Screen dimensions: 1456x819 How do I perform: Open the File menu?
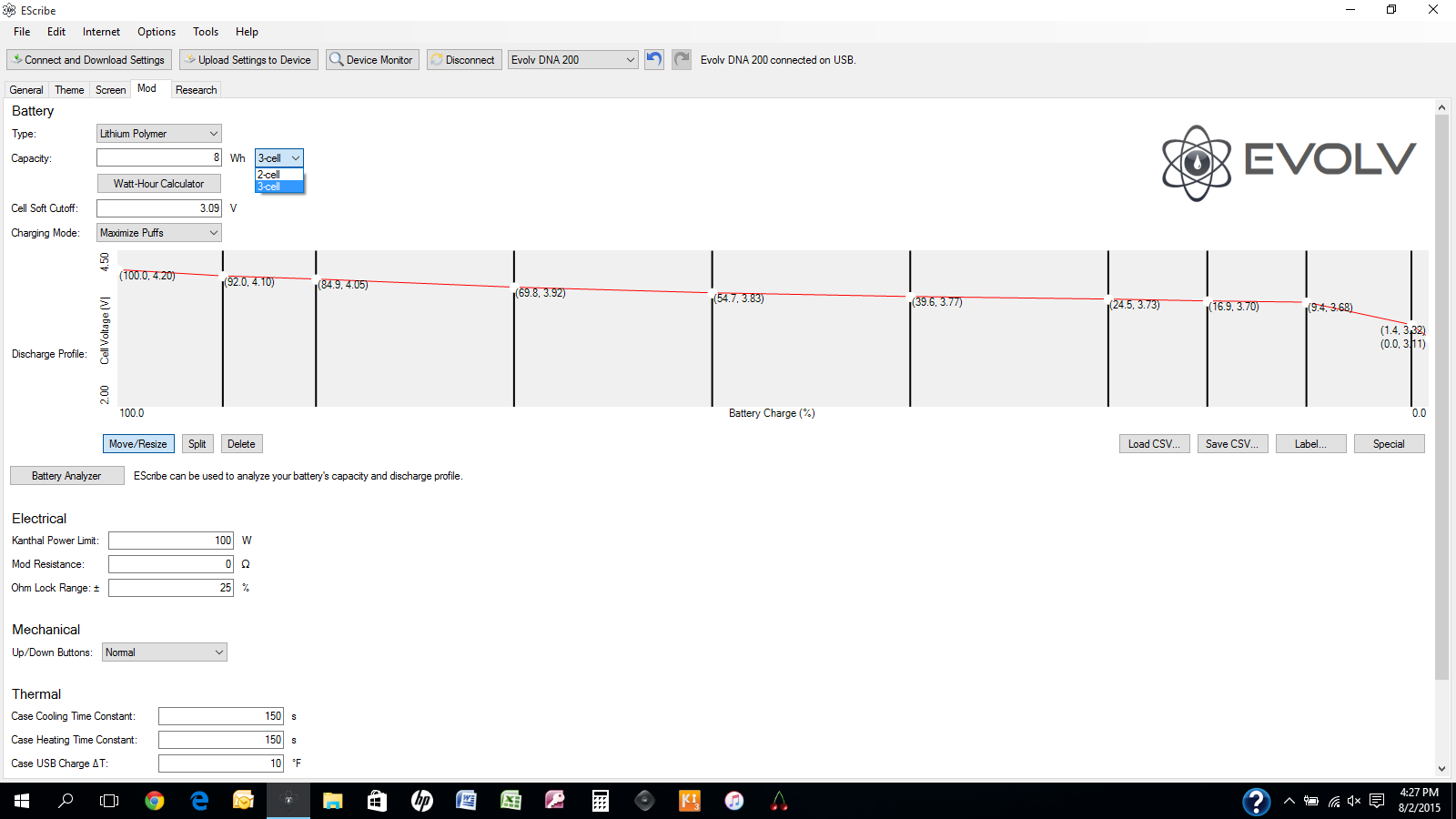coord(22,32)
